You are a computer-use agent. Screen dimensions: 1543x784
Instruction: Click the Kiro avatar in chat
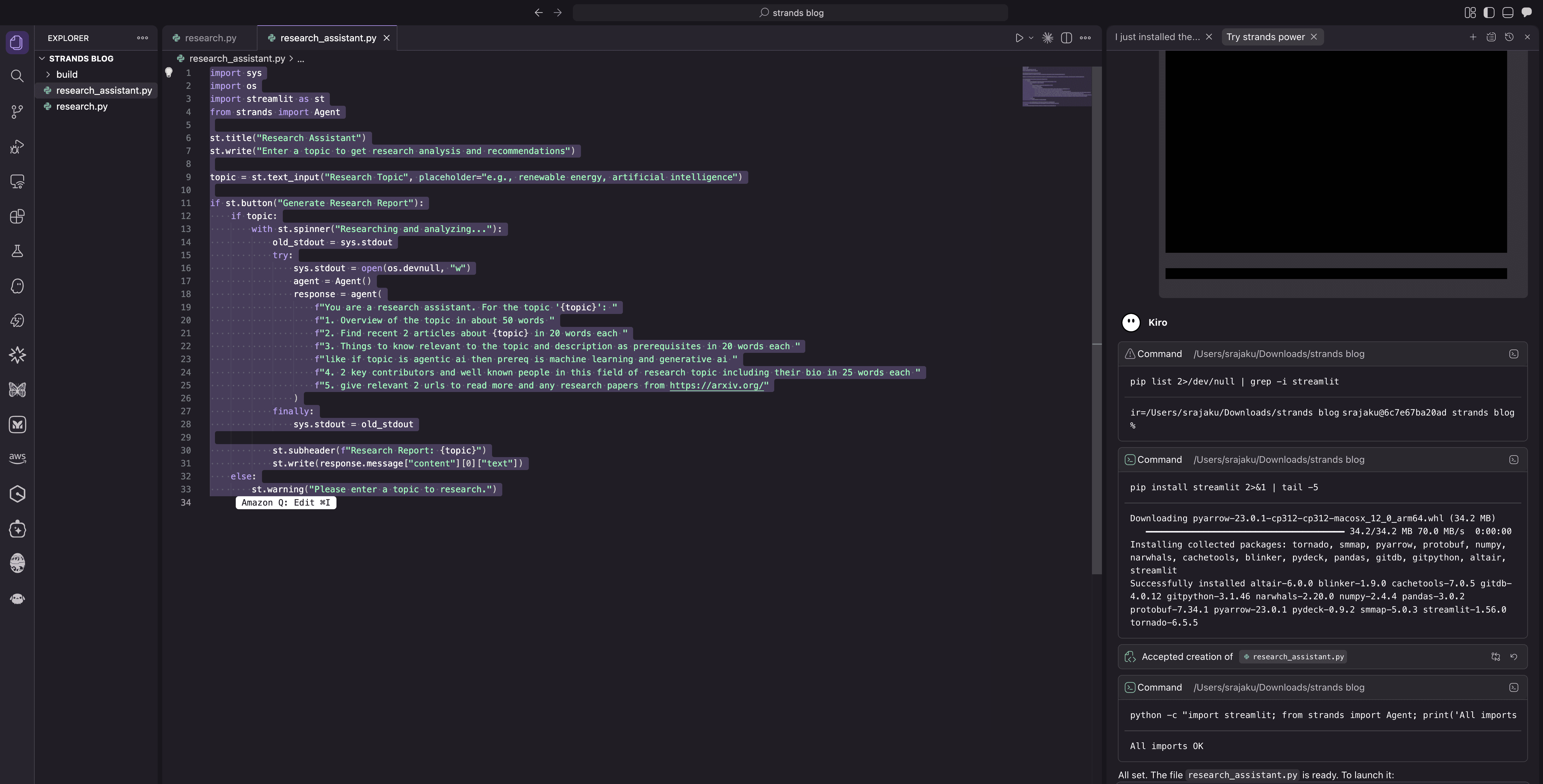1130,323
